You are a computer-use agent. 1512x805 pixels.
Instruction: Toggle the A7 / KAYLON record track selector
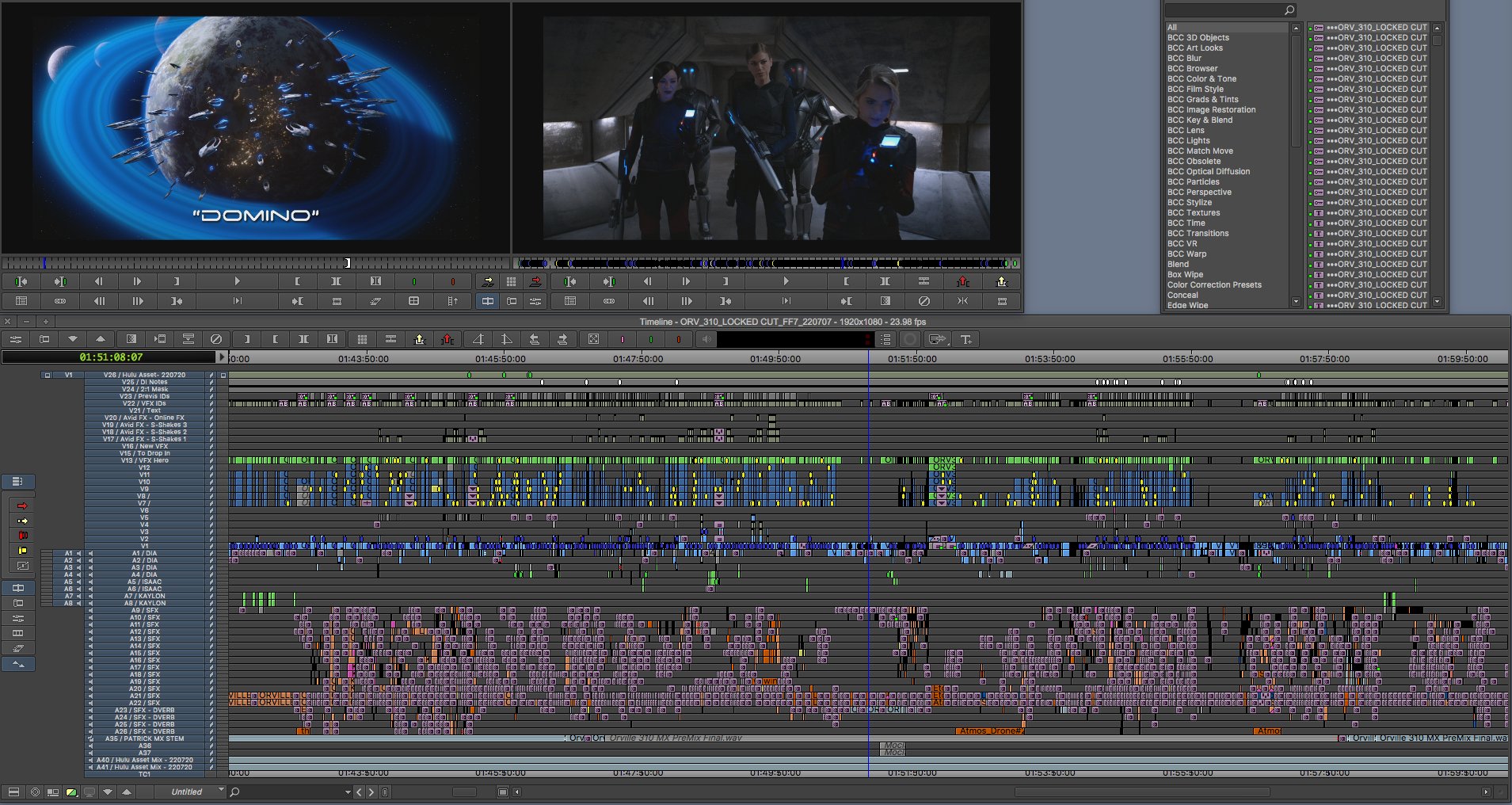click(x=144, y=596)
